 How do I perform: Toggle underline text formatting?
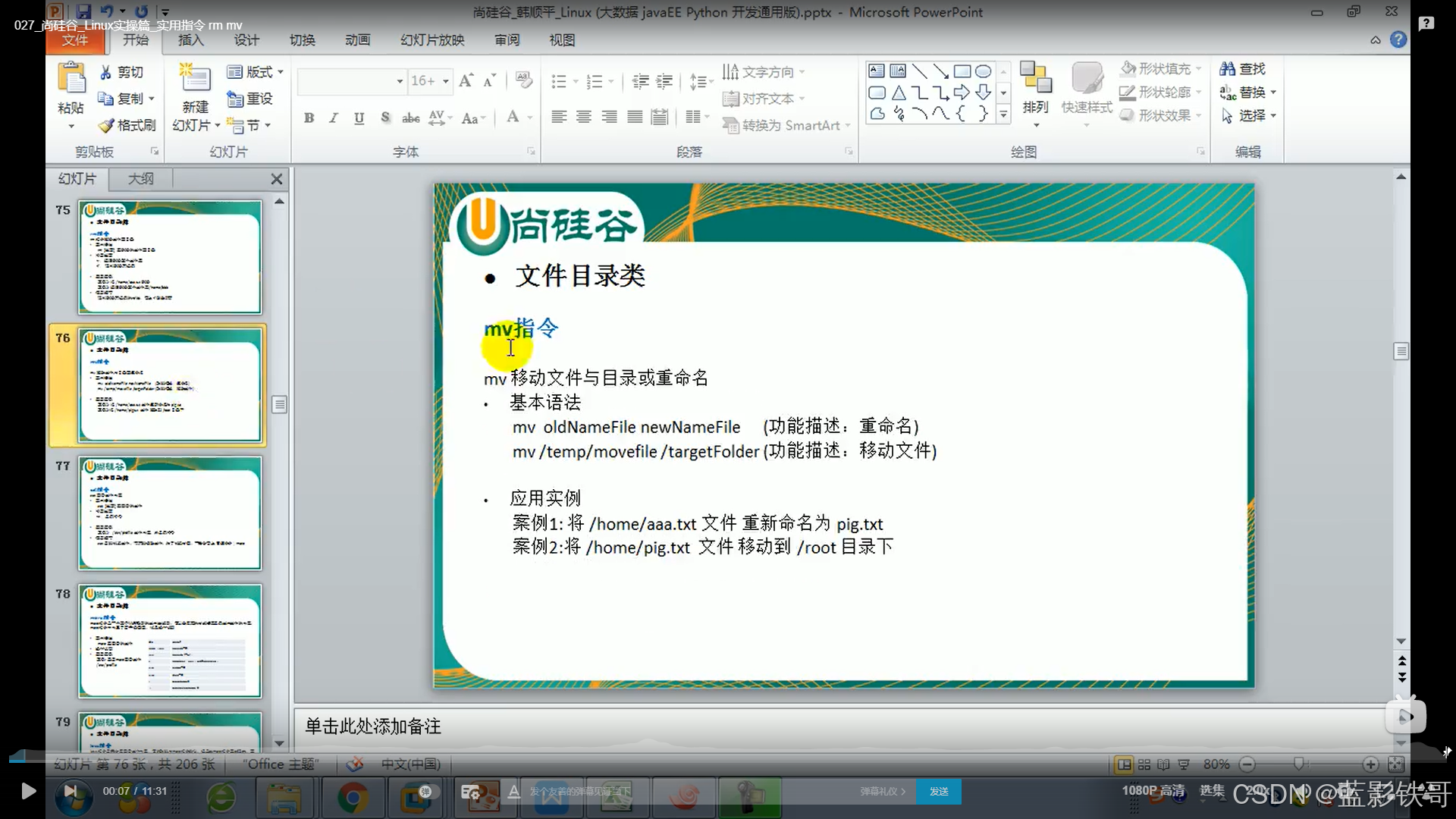pyautogui.click(x=359, y=118)
